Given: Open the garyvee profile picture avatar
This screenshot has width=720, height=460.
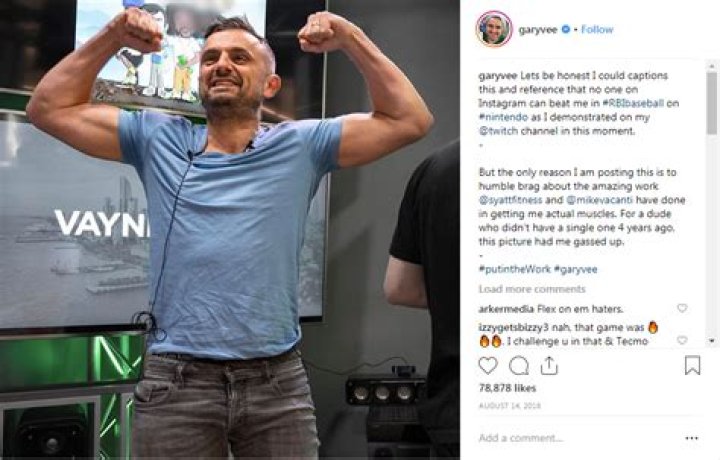Looking at the screenshot, I should (x=494, y=29).
